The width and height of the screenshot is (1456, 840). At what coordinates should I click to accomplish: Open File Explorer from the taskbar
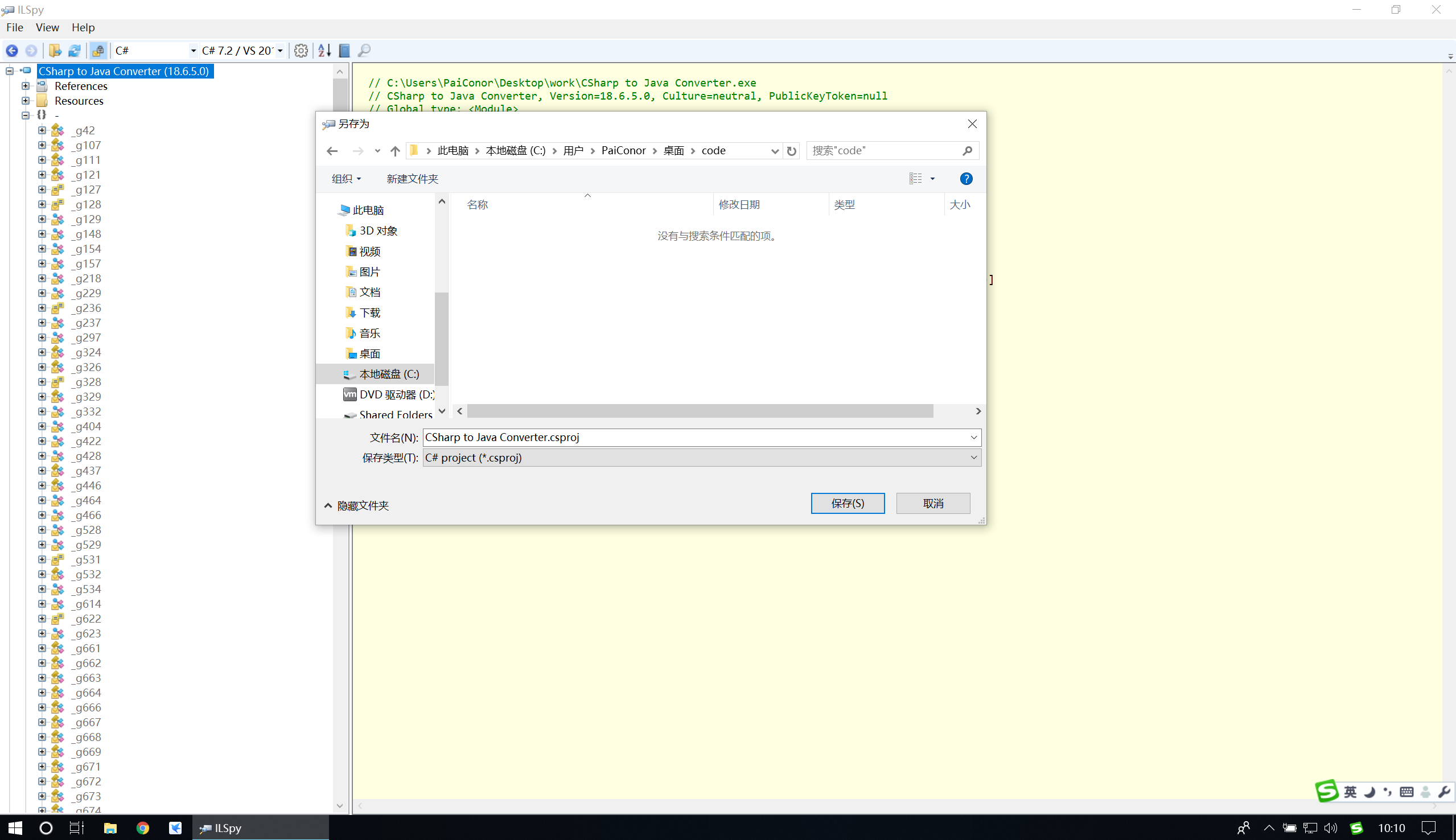(x=110, y=828)
